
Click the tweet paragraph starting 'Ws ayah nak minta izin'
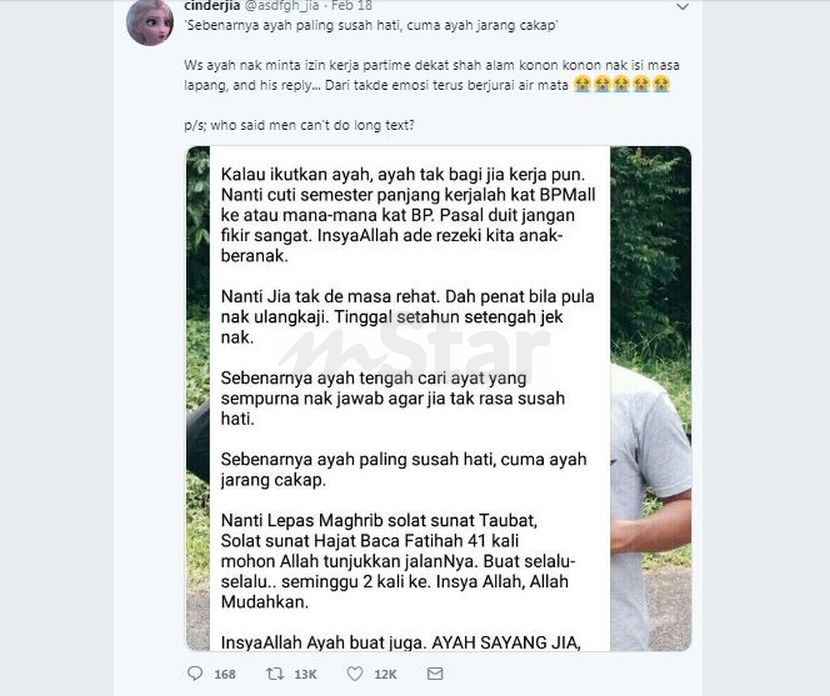[x=432, y=75]
